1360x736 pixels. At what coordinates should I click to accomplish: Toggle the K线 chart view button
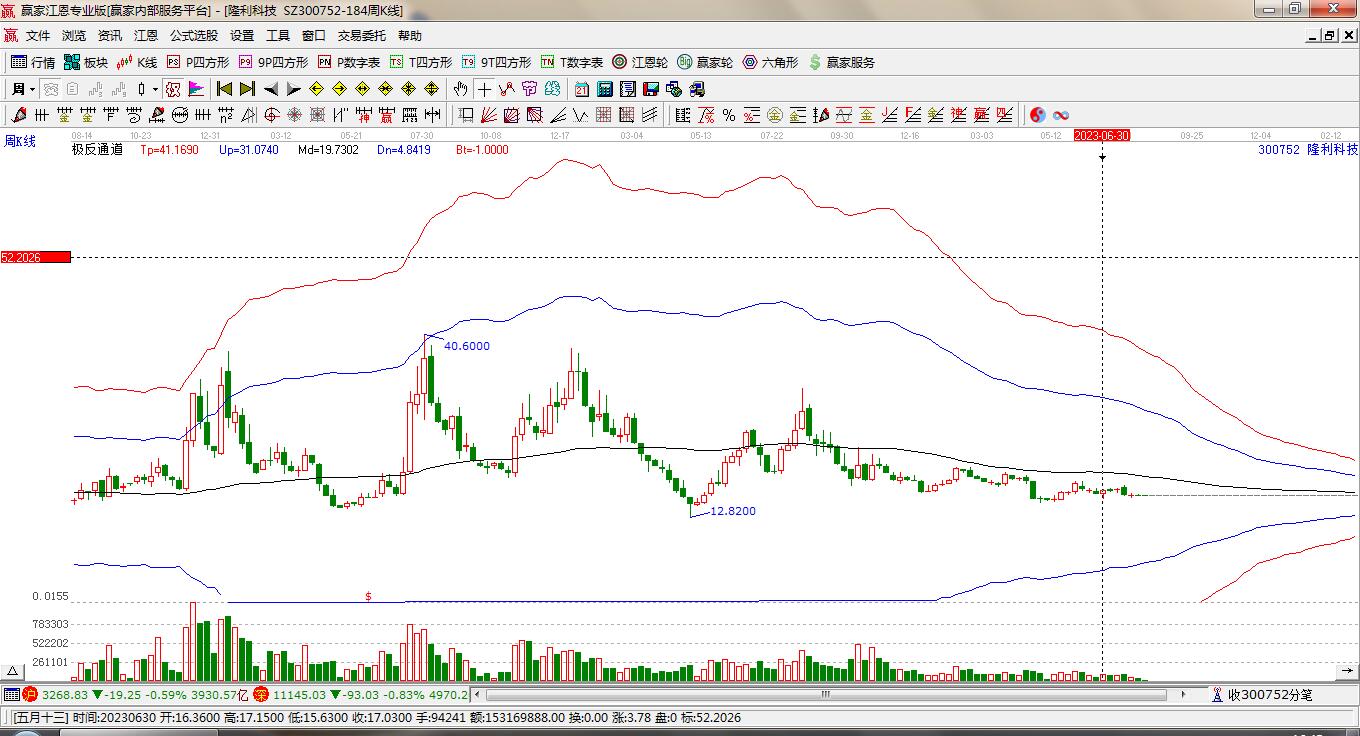(137, 62)
